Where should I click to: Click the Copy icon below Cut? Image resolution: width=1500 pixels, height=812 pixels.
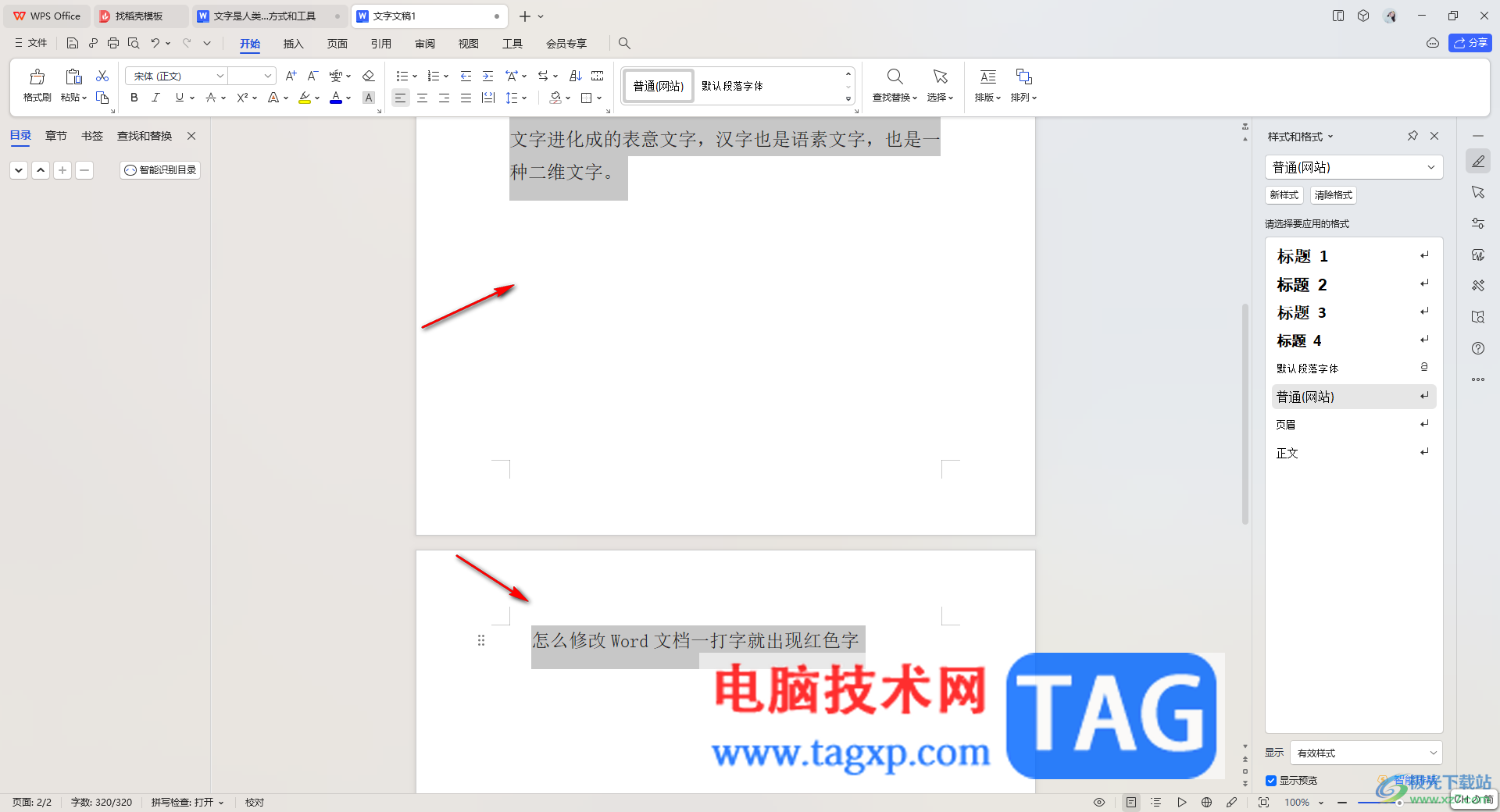pos(102,98)
